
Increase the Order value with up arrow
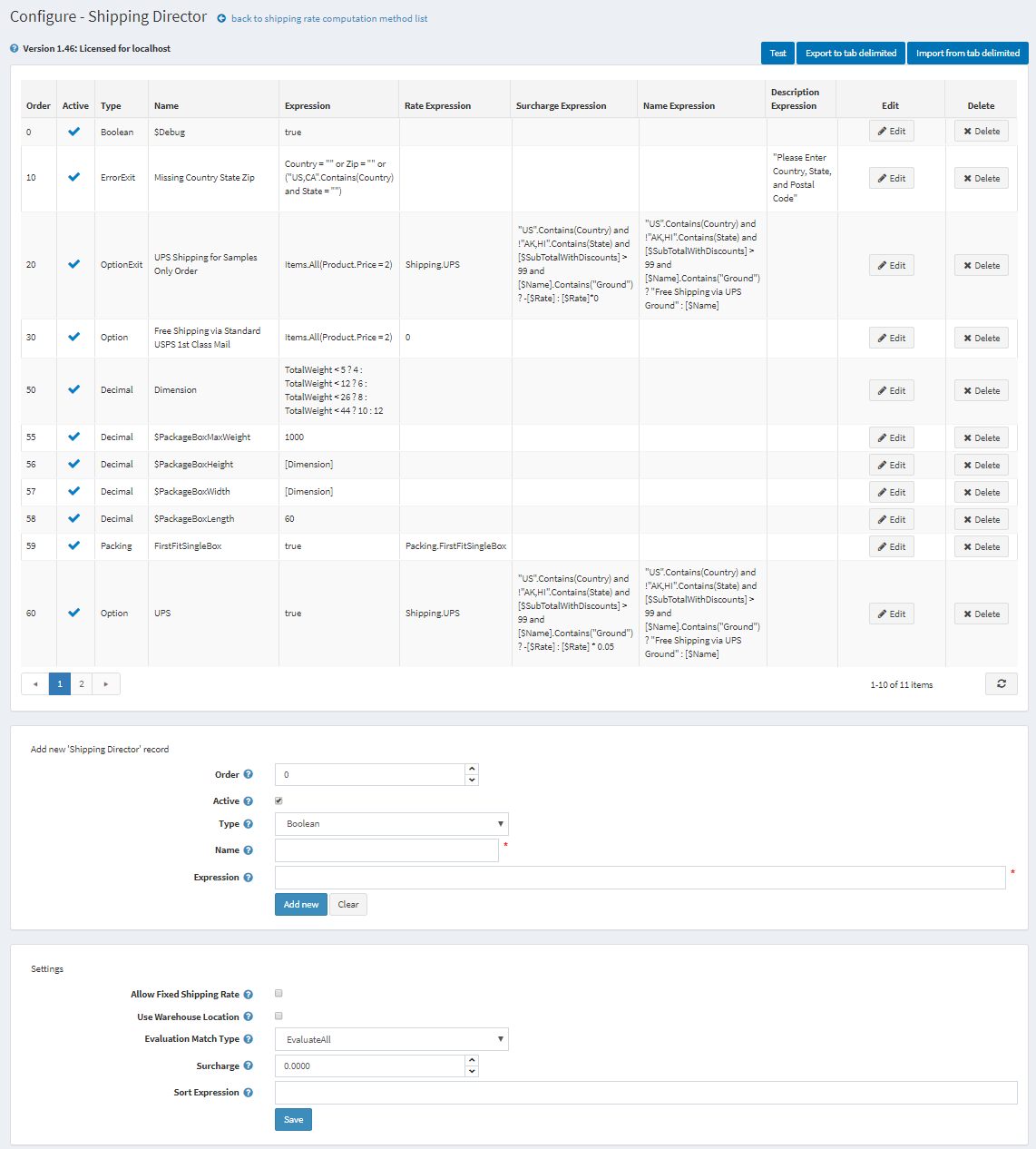click(x=472, y=769)
